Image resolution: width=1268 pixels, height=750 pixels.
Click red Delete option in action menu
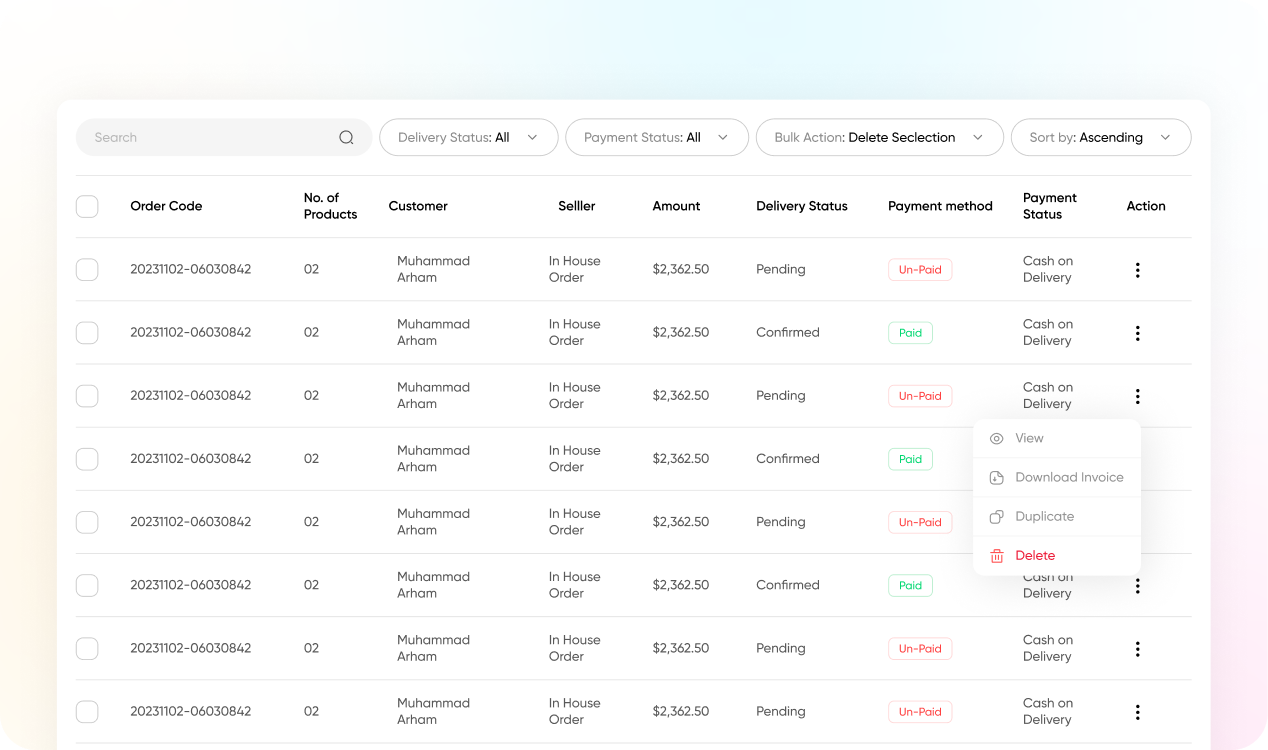point(1057,555)
